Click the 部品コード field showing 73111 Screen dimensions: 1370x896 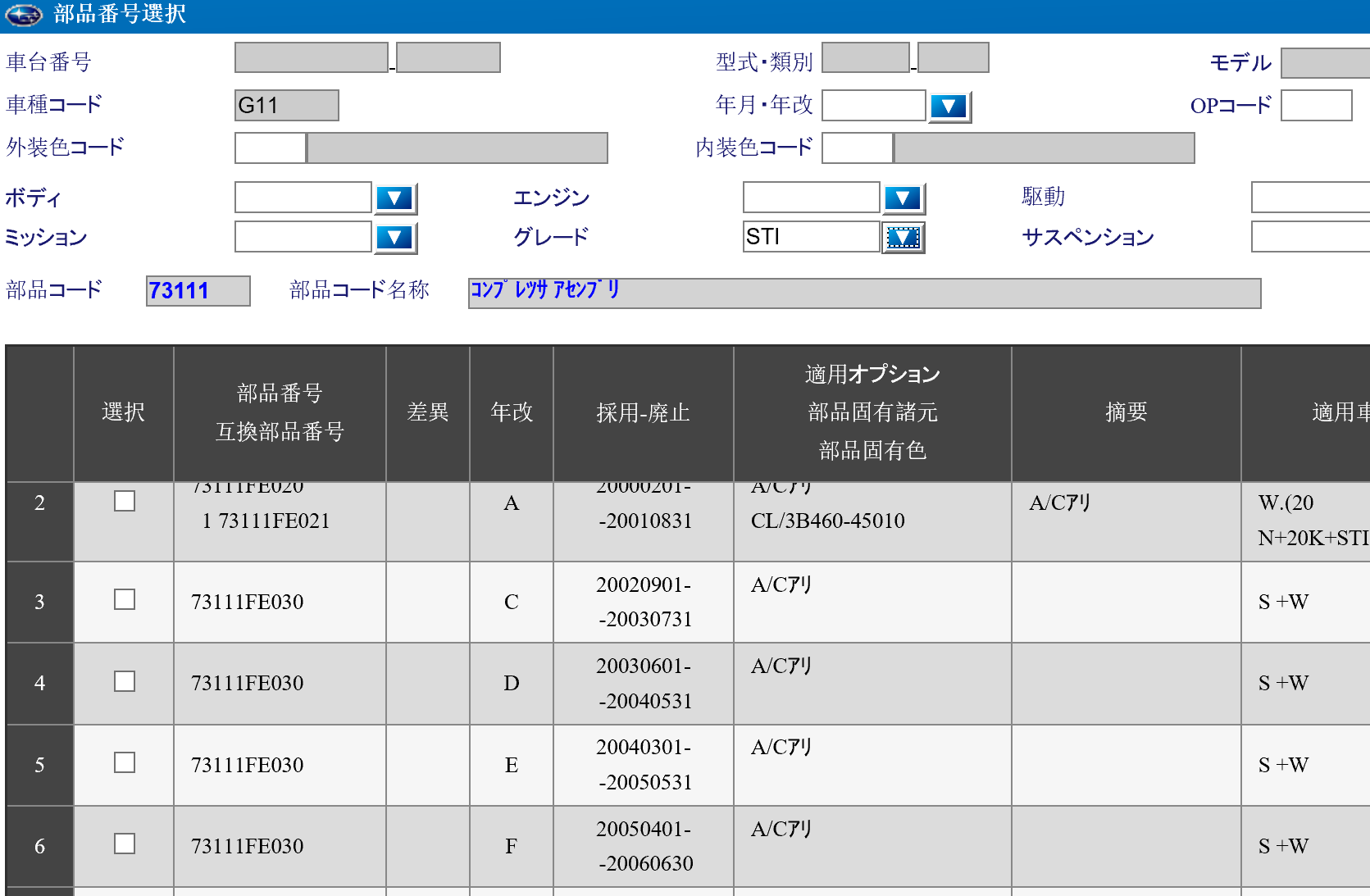198,291
